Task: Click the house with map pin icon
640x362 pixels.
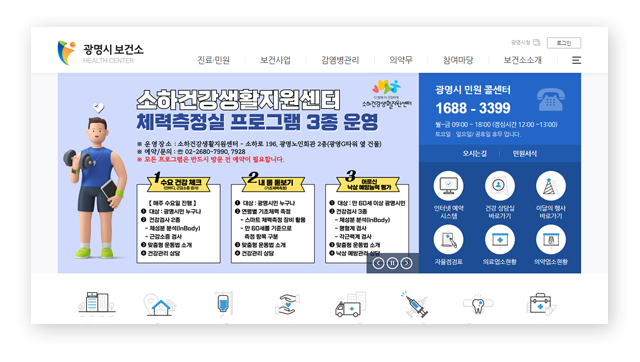Action: click(x=160, y=305)
